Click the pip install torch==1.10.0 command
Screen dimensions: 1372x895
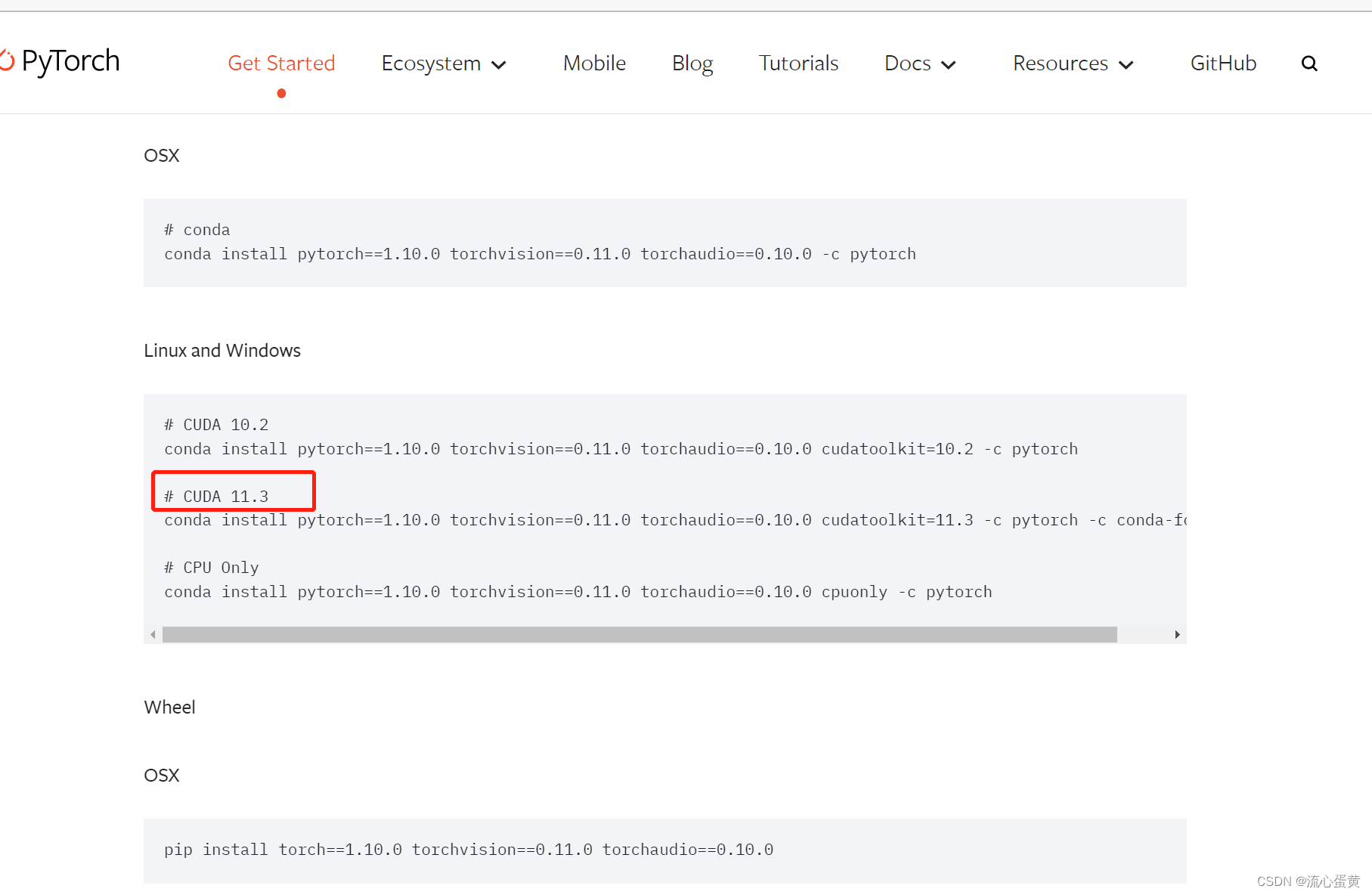(x=469, y=850)
